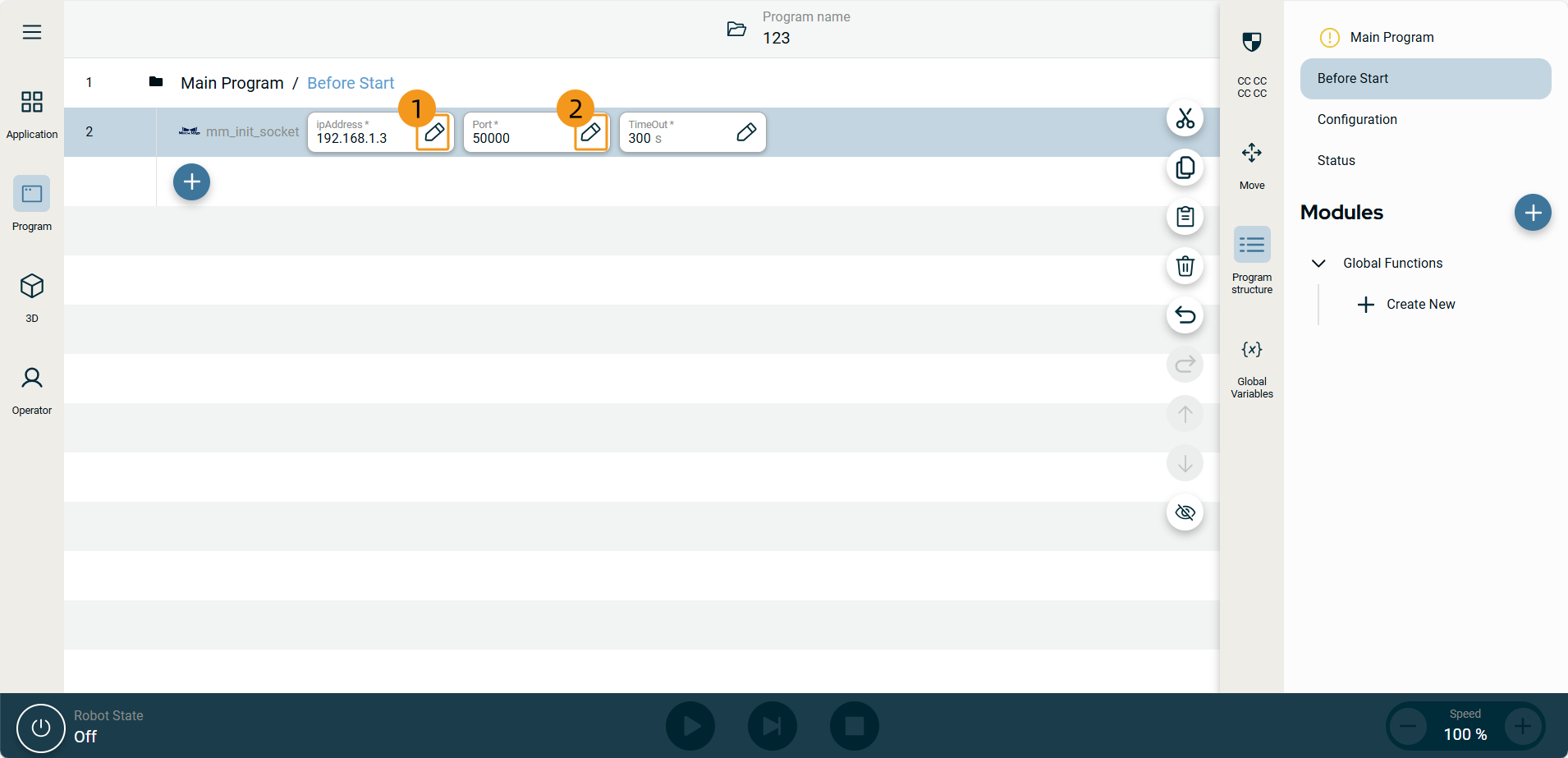Open the 3D view

[32, 296]
